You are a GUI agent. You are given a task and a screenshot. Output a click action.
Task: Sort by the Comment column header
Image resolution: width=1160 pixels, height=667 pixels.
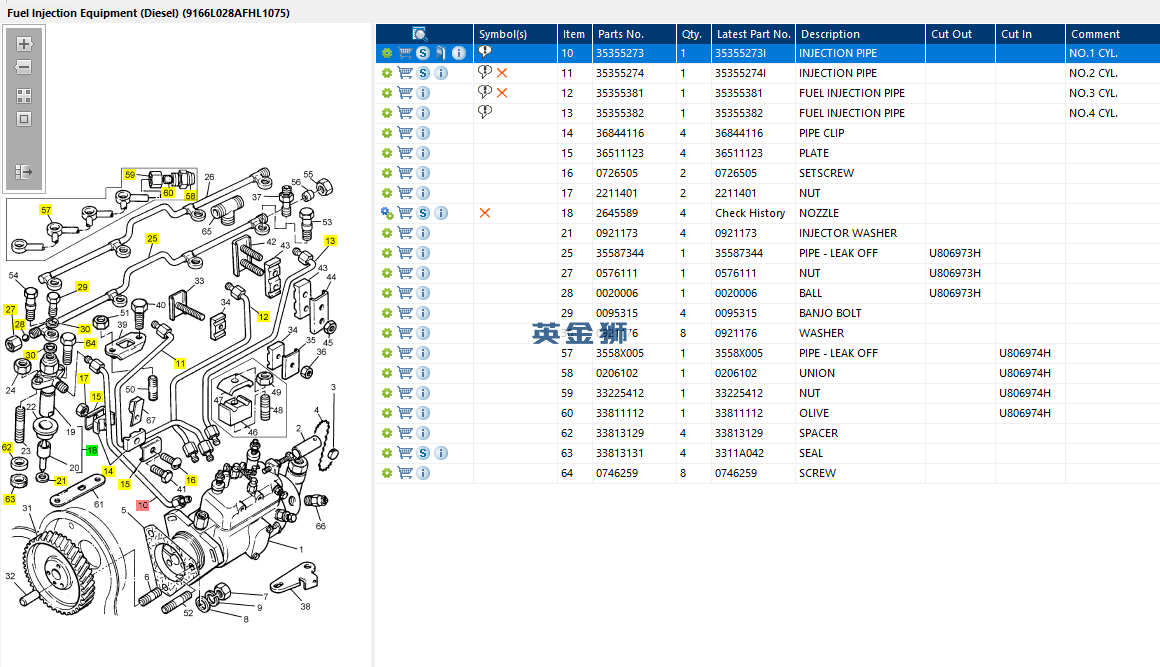coord(1113,34)
